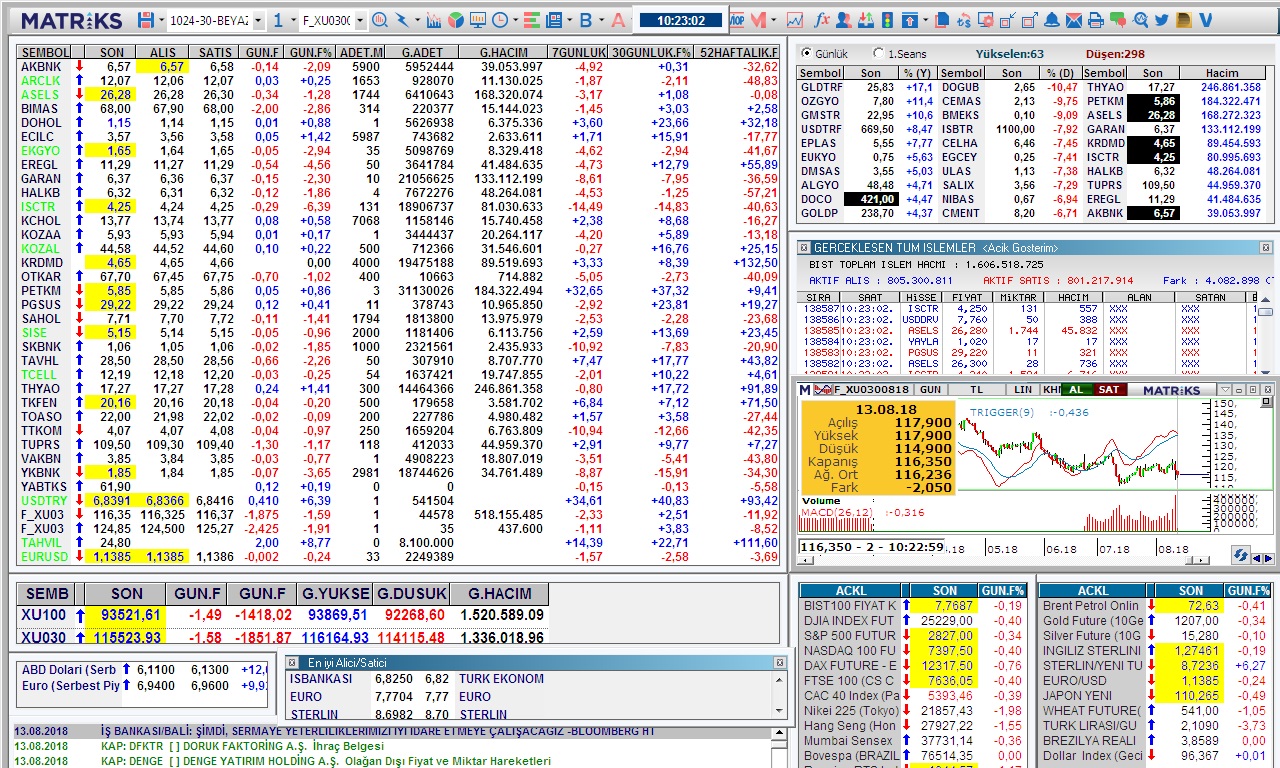Click the NASDAQ 100 futures row
1280x768 pixels.
click(914, 651)
